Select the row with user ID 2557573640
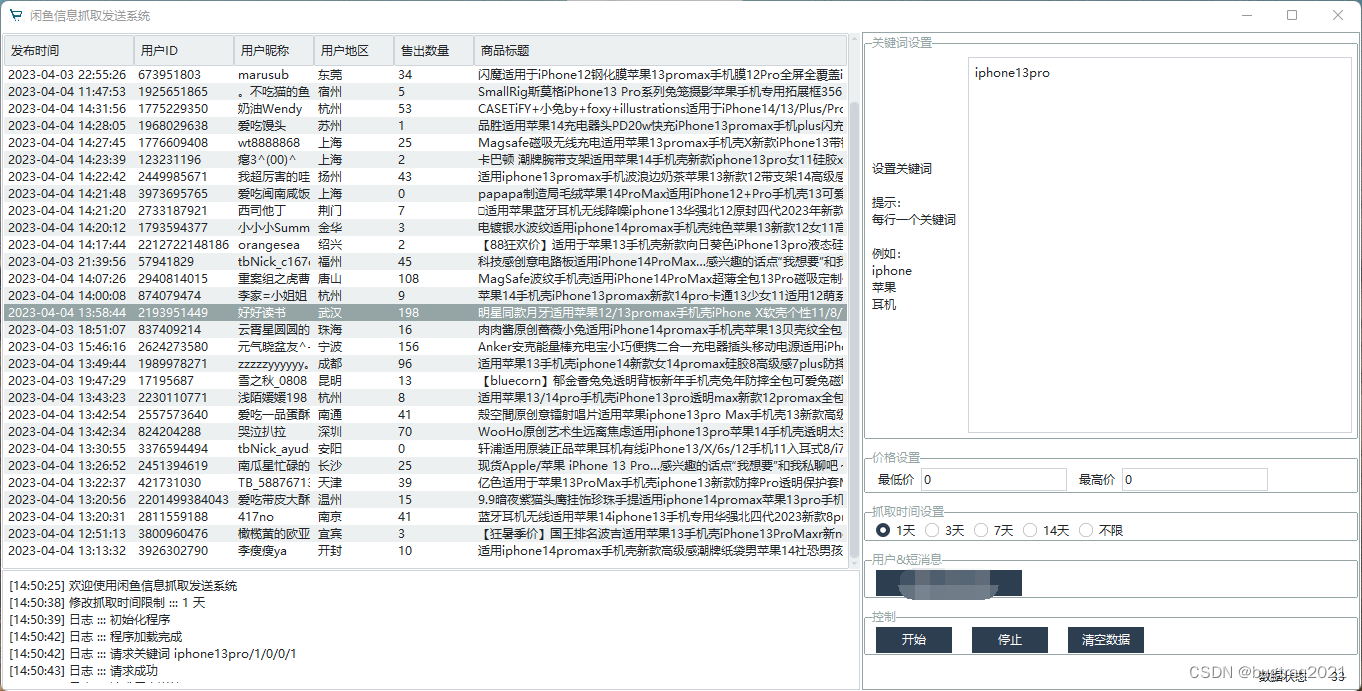Image resolution: width=1362 pixels, height=691 pixels. (x=425, y=415)
